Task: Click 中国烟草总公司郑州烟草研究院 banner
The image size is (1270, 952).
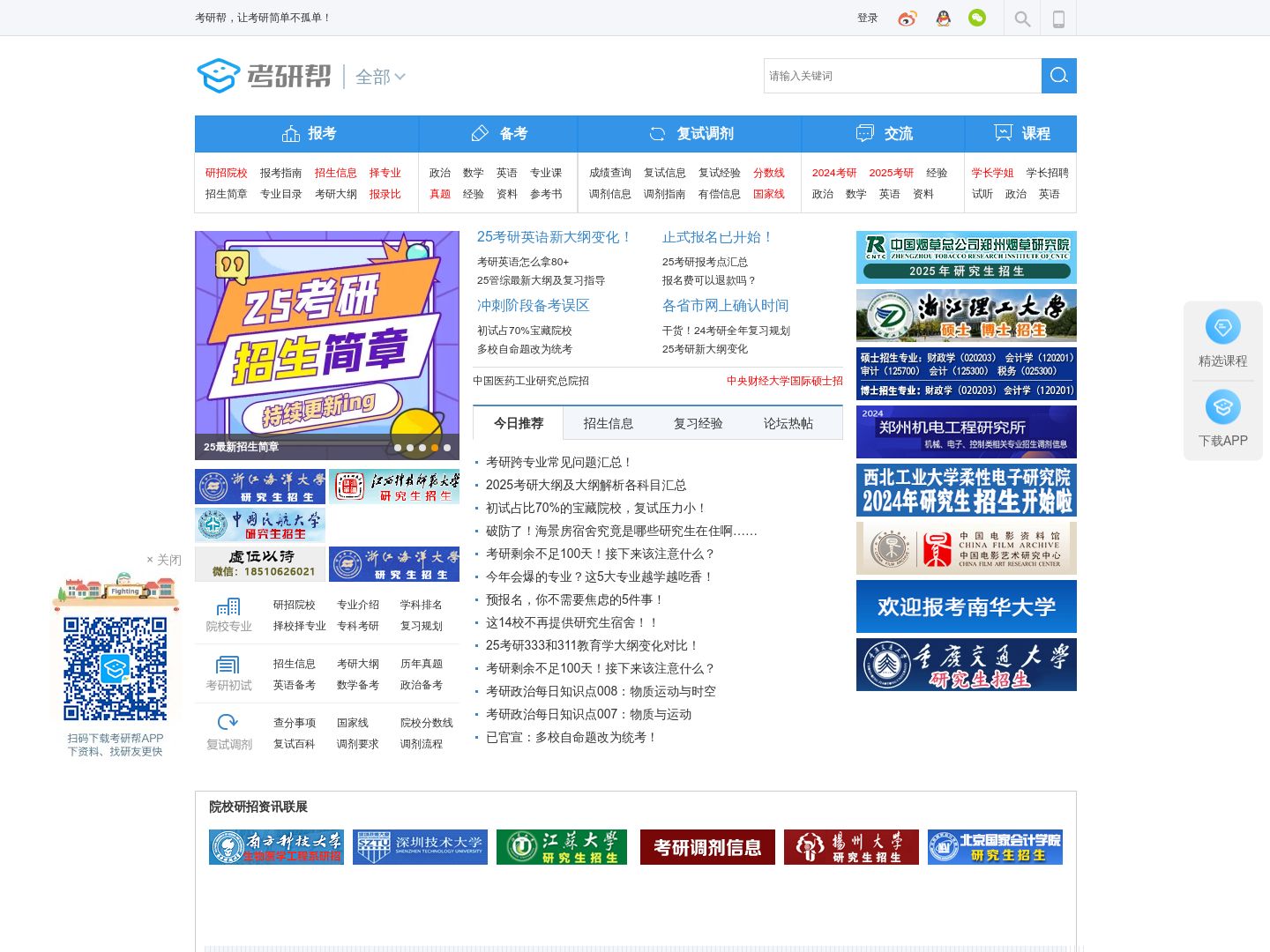Action: click(967, 257)
